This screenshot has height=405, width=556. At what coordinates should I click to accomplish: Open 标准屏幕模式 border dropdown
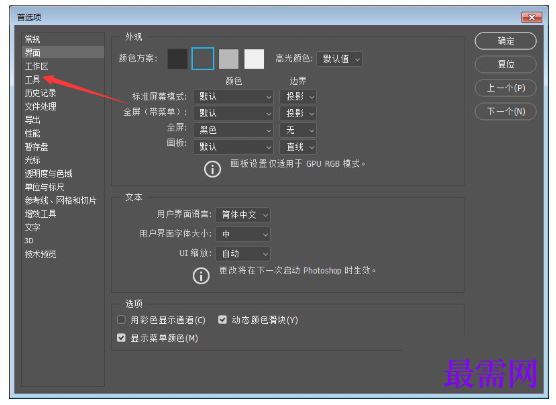298,96
